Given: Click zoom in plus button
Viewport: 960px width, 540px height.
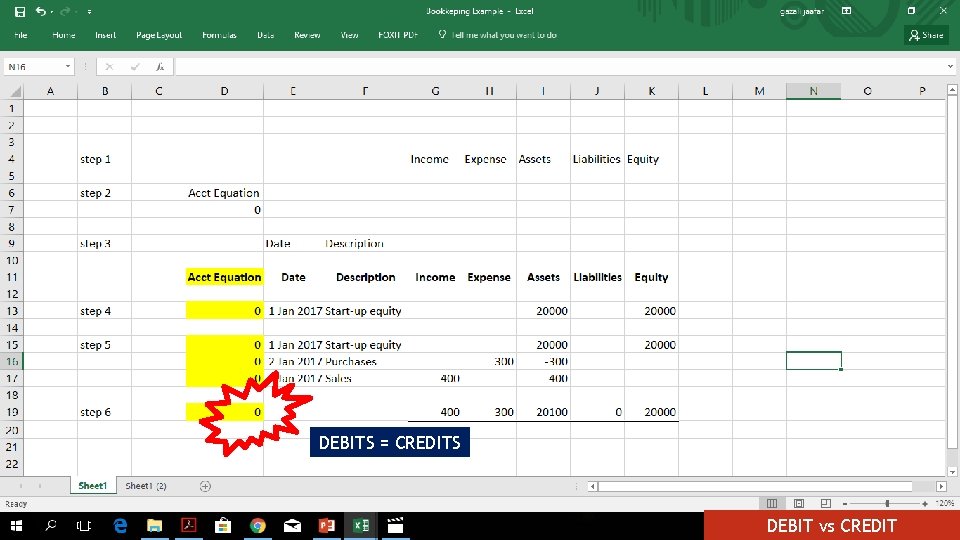Looking at the screenshot, I should pyautogui.click(x=924, y=503).
